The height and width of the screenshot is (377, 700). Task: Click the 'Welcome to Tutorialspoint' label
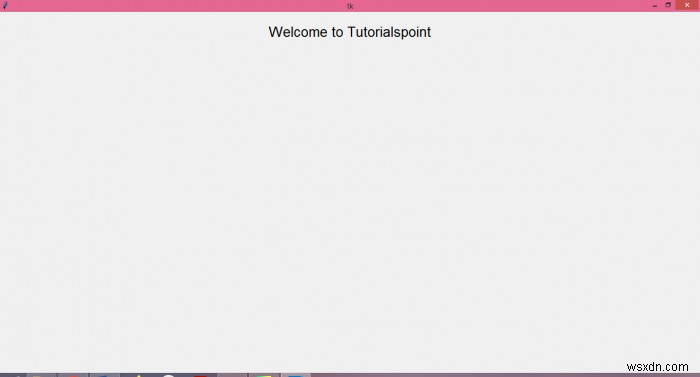[350, 32]
